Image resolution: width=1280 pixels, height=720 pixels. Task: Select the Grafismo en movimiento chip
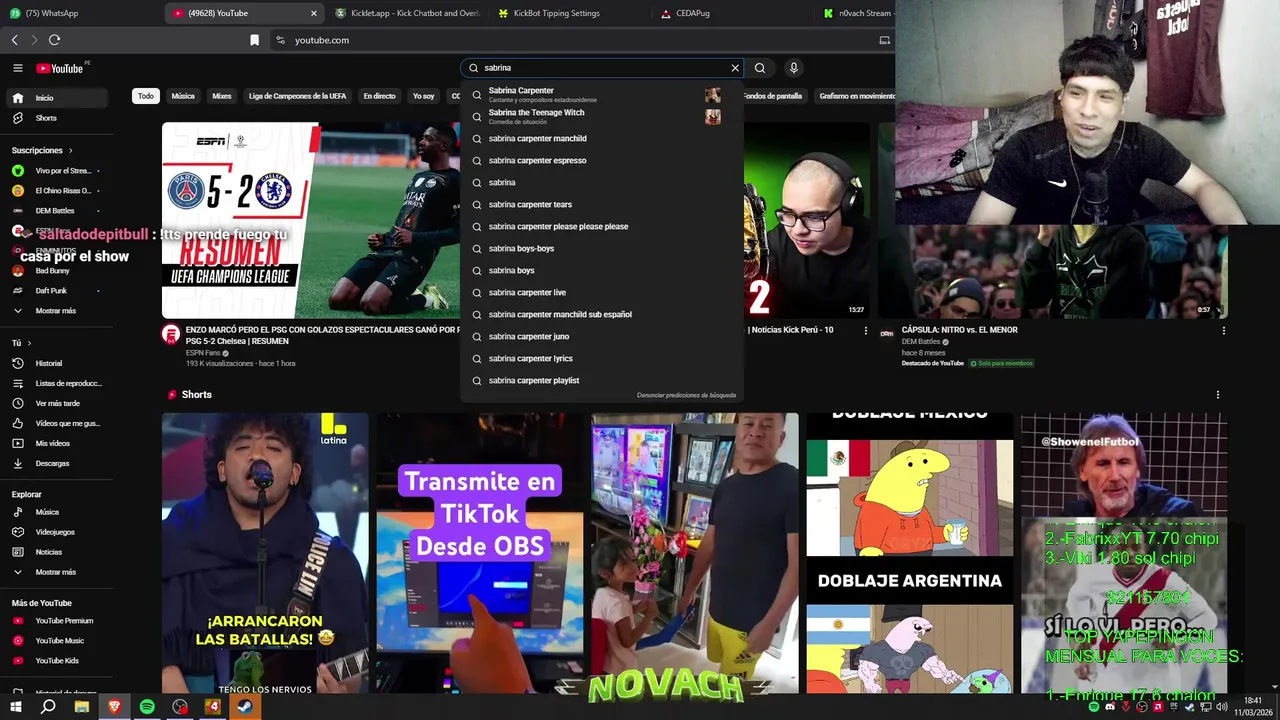coord(855,96)
